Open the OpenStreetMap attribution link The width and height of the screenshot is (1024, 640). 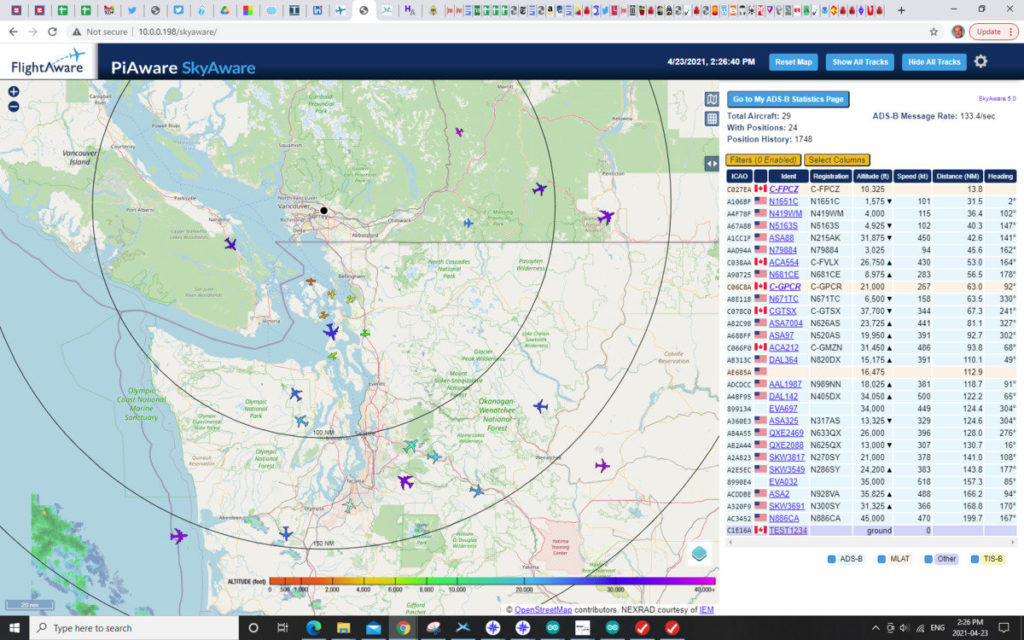click(x=543, y=610)
